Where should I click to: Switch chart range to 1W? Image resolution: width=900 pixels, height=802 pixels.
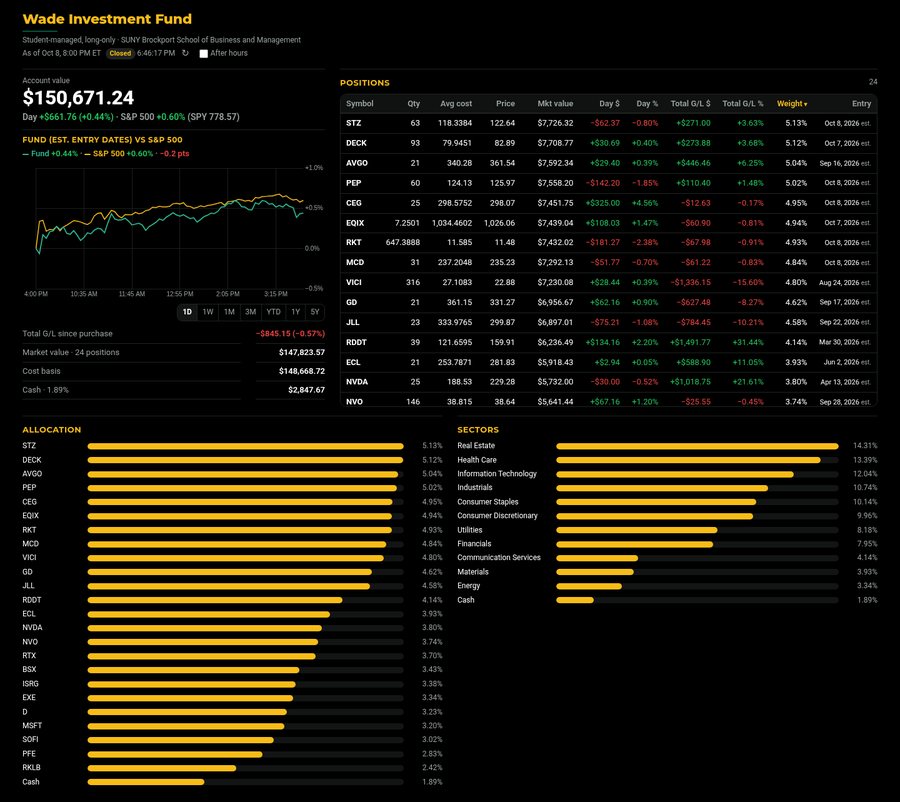208,312
